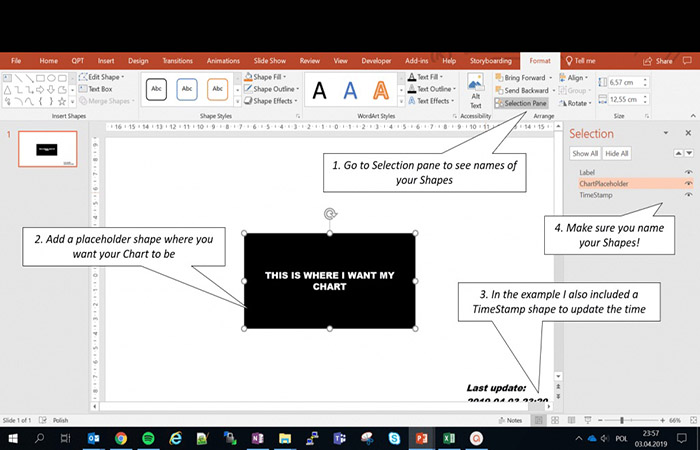Move selected shape up in order
Image resolution: width=700 pixels, height=450 pixels.
(678, 154)
